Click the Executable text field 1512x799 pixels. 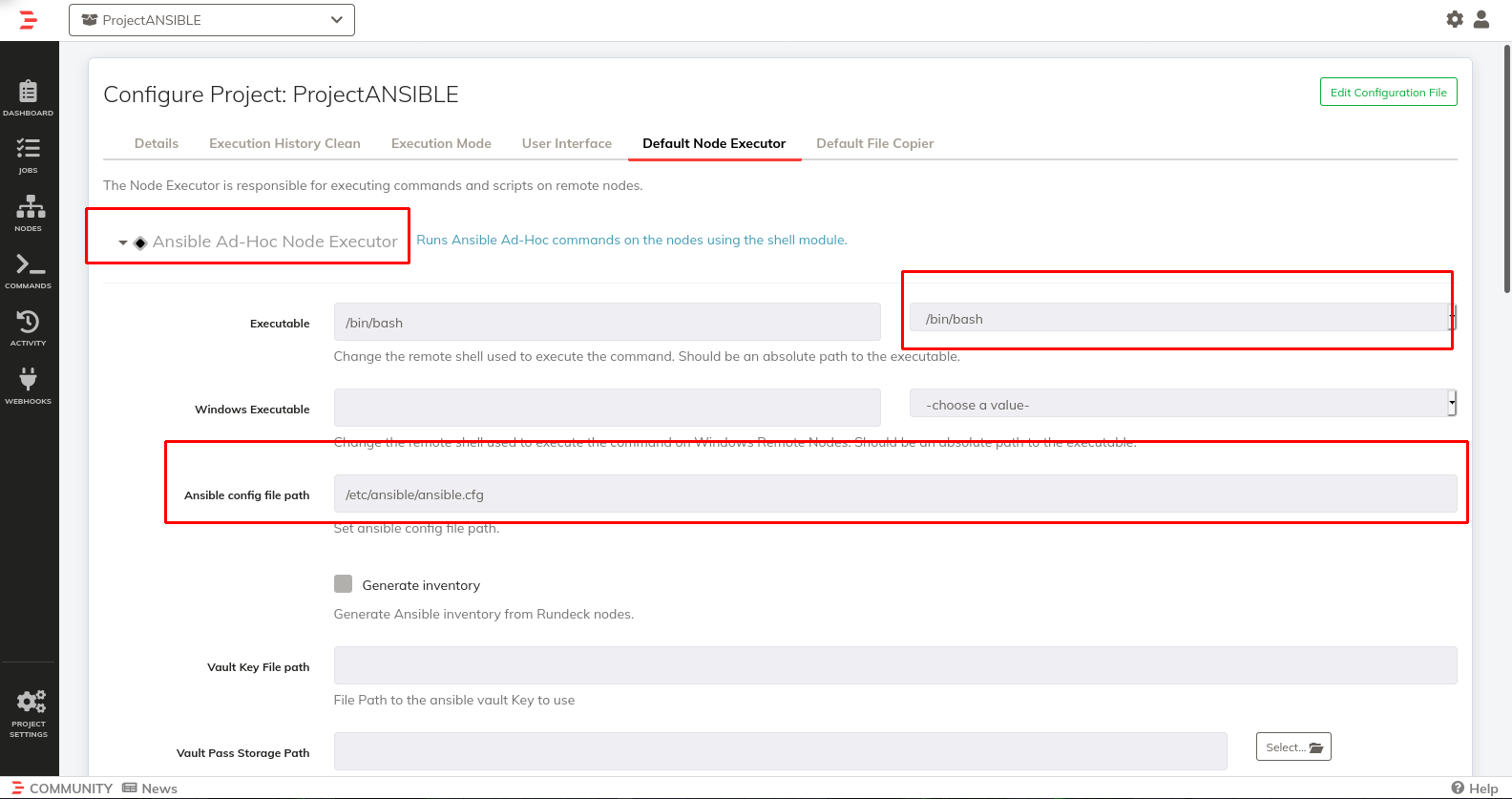607,323
